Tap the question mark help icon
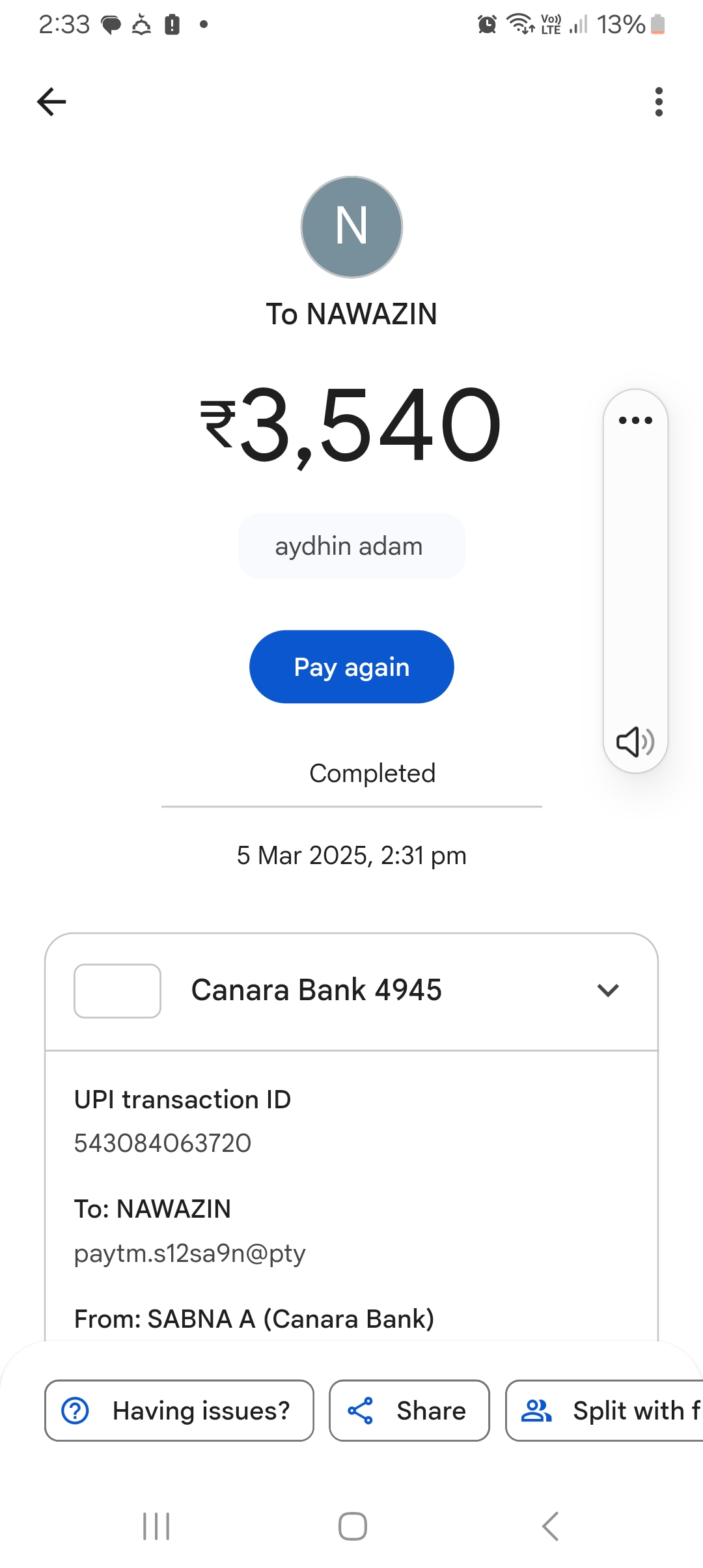703x1568 pixels. (x=76, y=1410)
